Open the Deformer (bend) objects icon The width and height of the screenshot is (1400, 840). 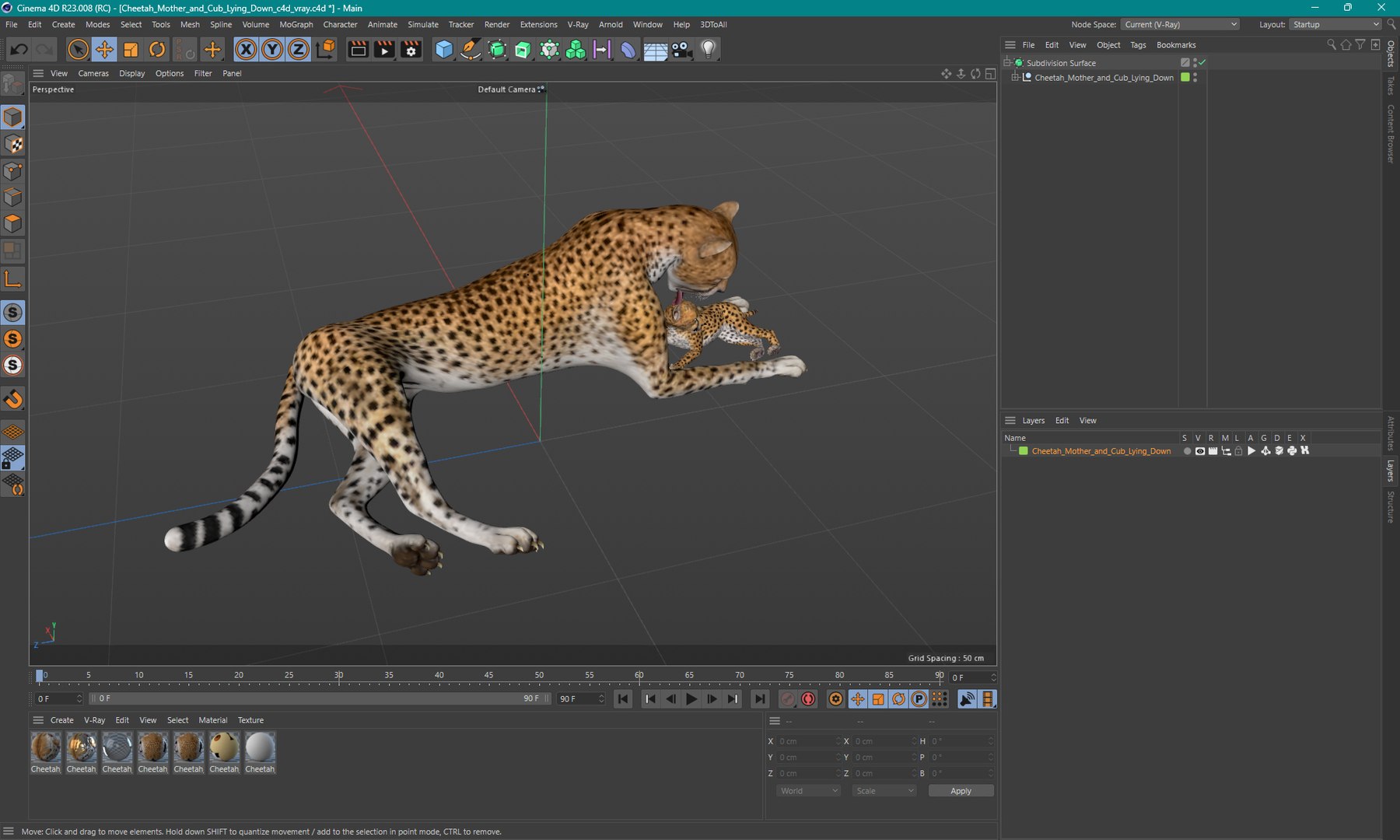[628, 50]
